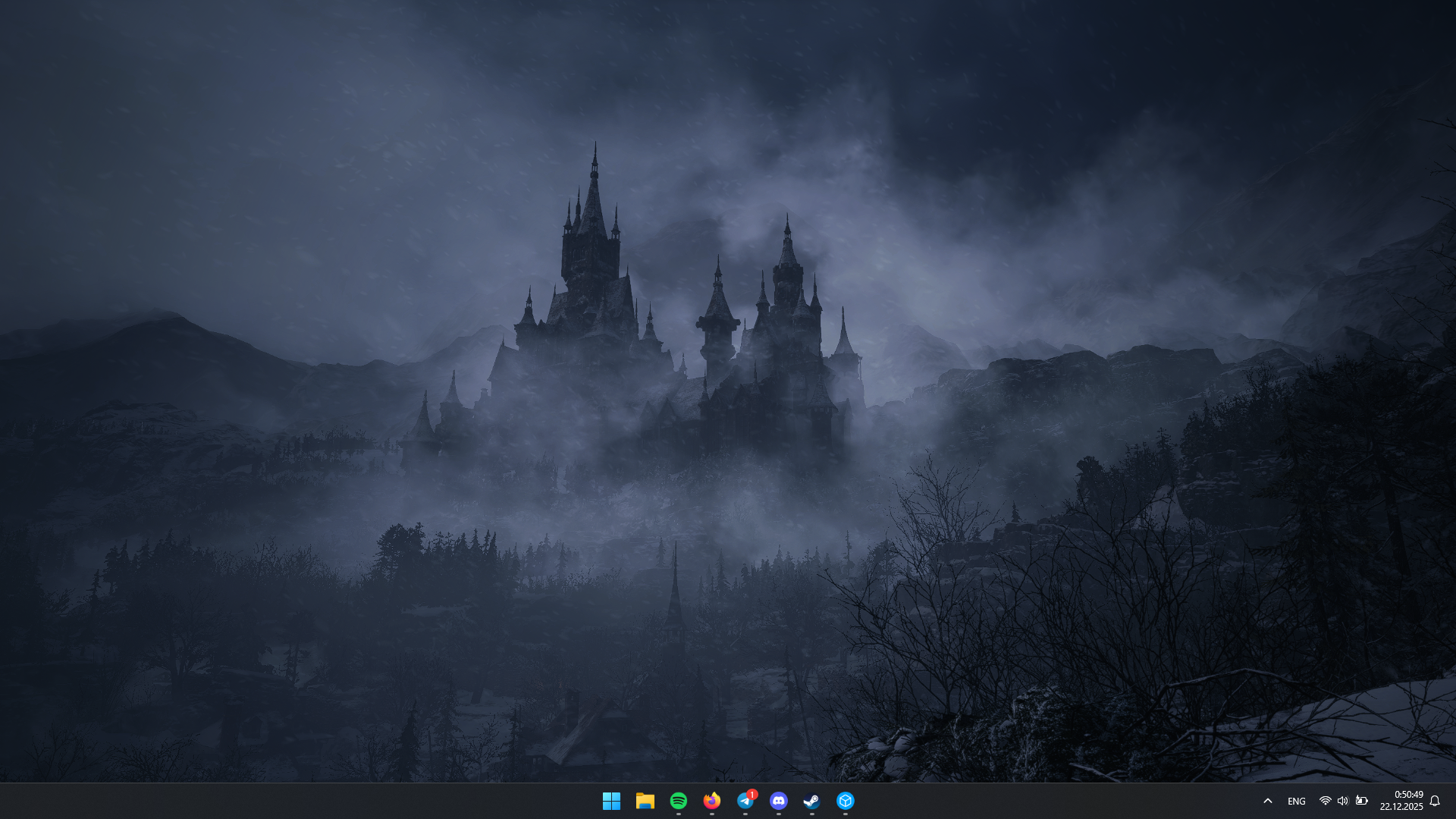Open notifications via the bell icon
The height and width of the screenshot is (819, 1456).
point(1435,801)
